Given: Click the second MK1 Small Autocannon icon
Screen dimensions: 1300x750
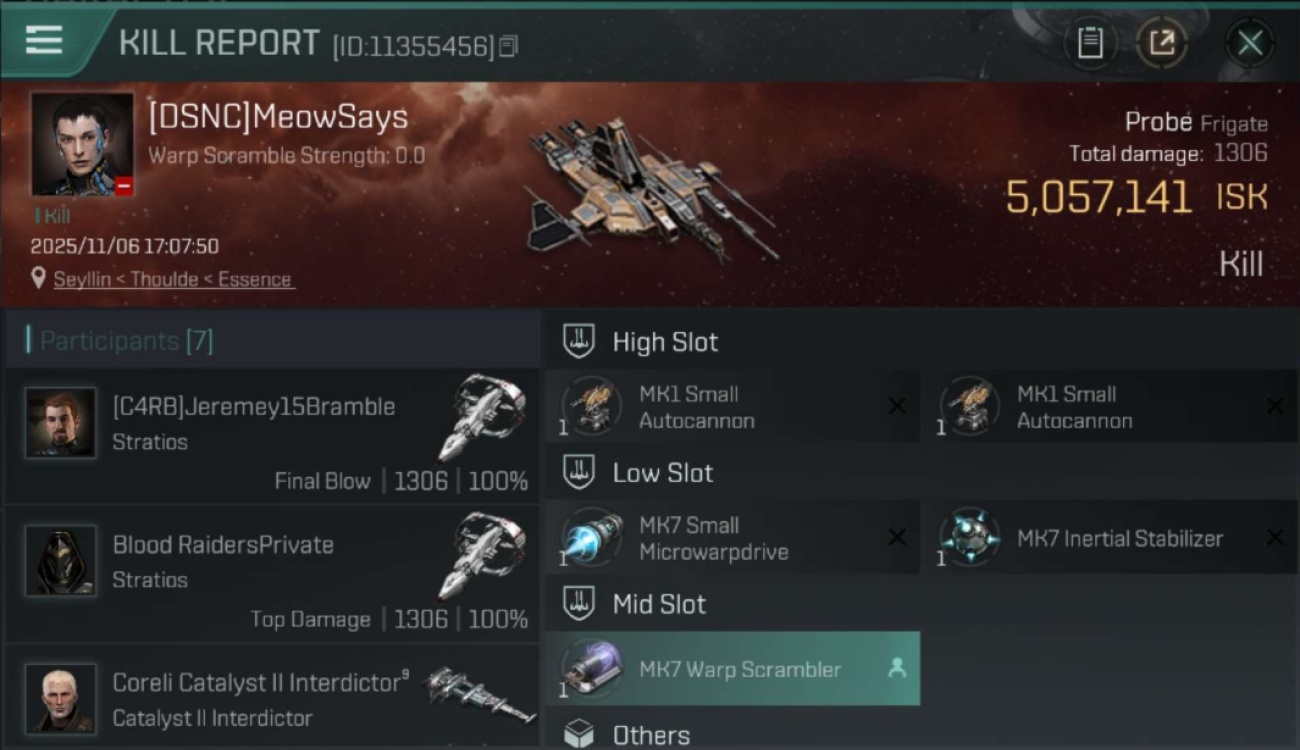Looking at the screenshot, I should coord(968,406).
